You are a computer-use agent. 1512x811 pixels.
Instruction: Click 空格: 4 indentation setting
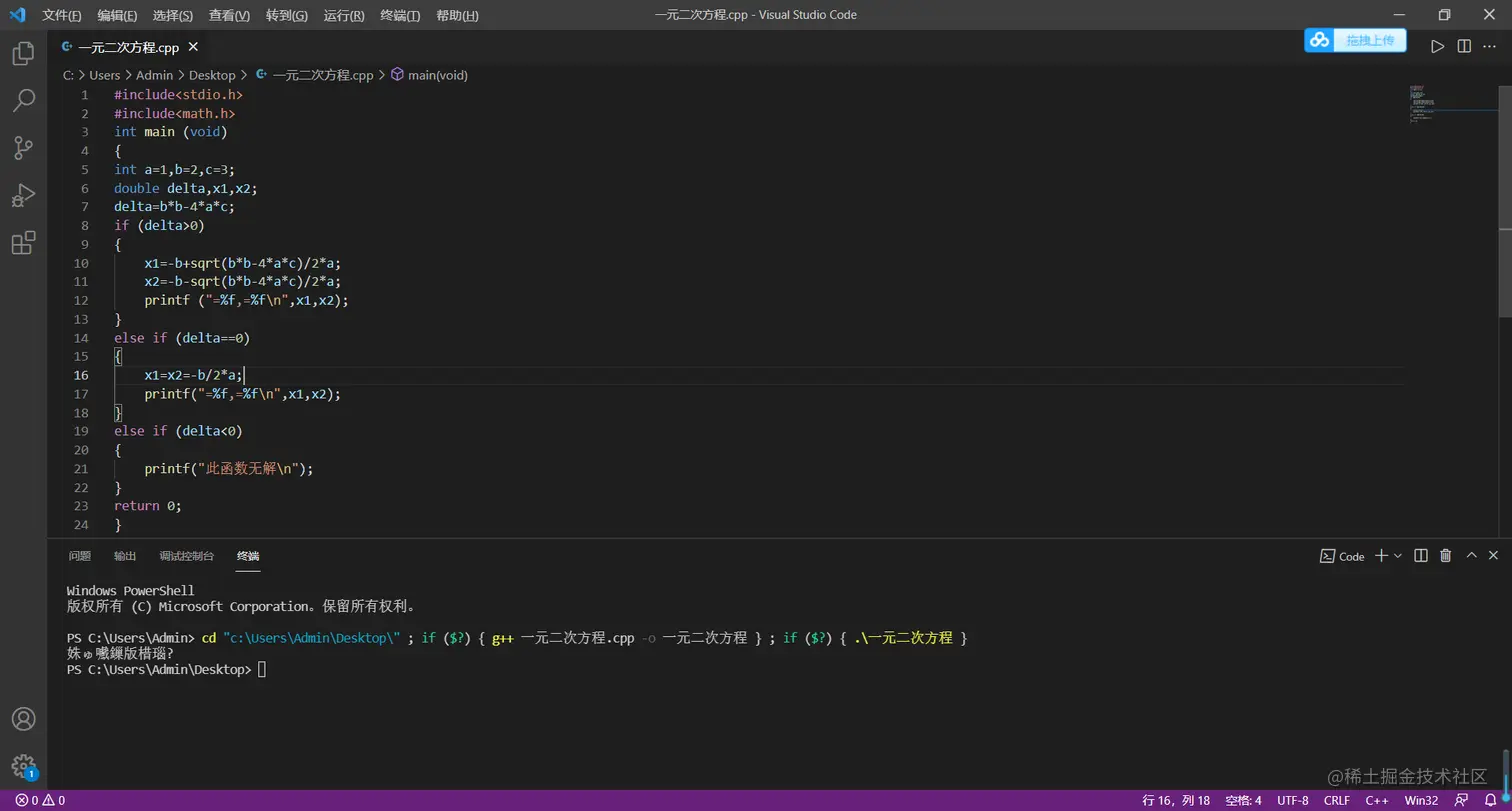[x=1244, y=800]
